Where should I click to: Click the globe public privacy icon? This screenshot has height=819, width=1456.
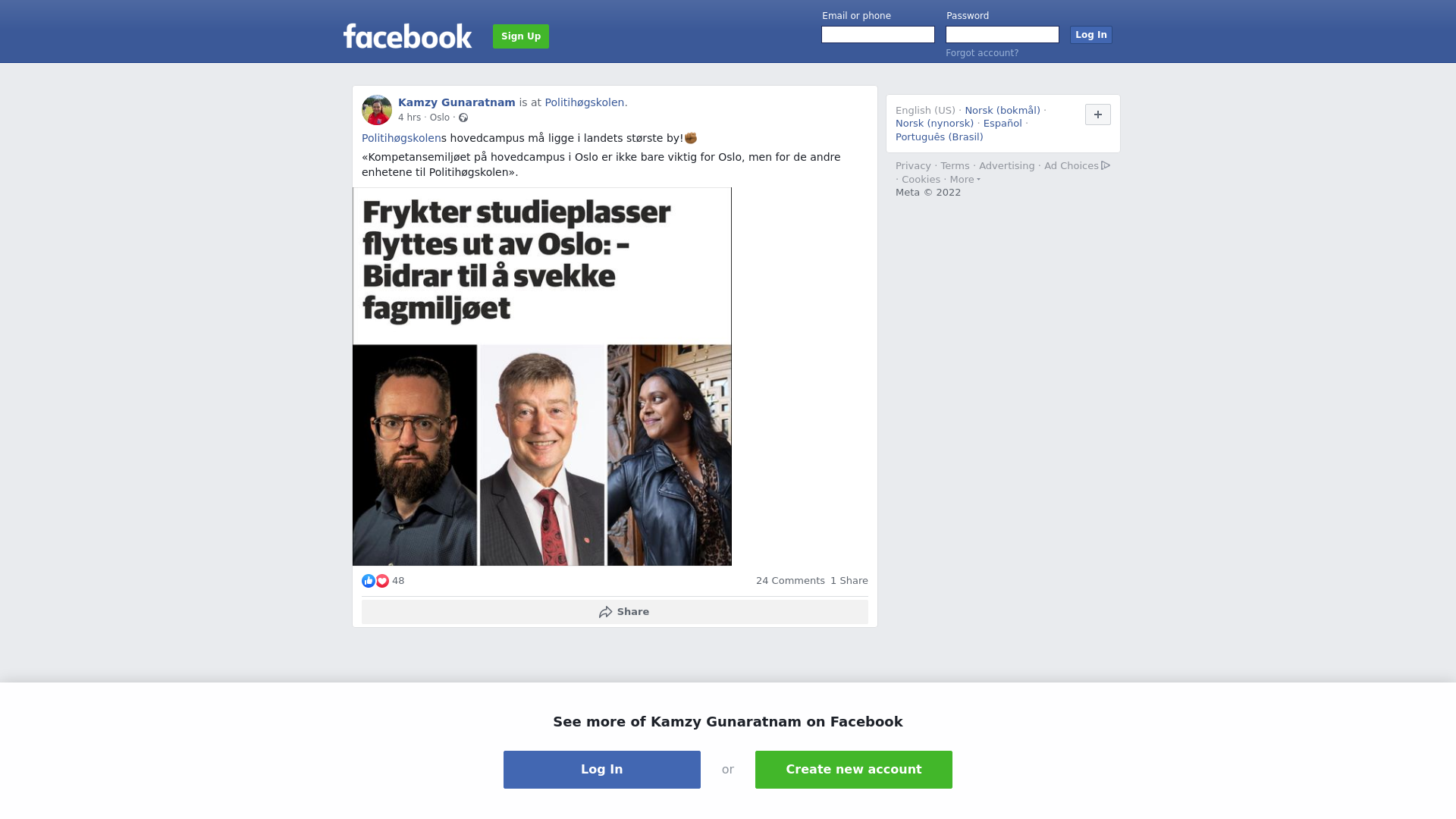point(463,118)
